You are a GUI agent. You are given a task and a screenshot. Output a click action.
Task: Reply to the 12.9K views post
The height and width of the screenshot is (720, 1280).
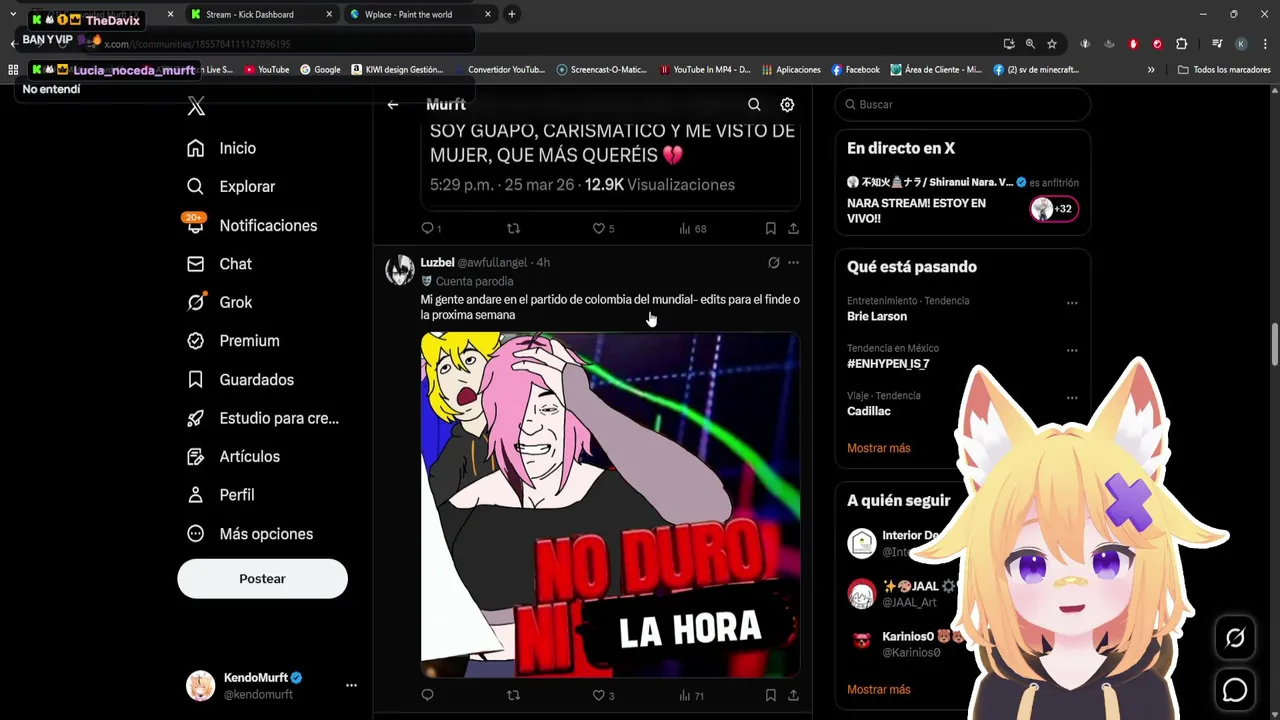tap(430, 229)
